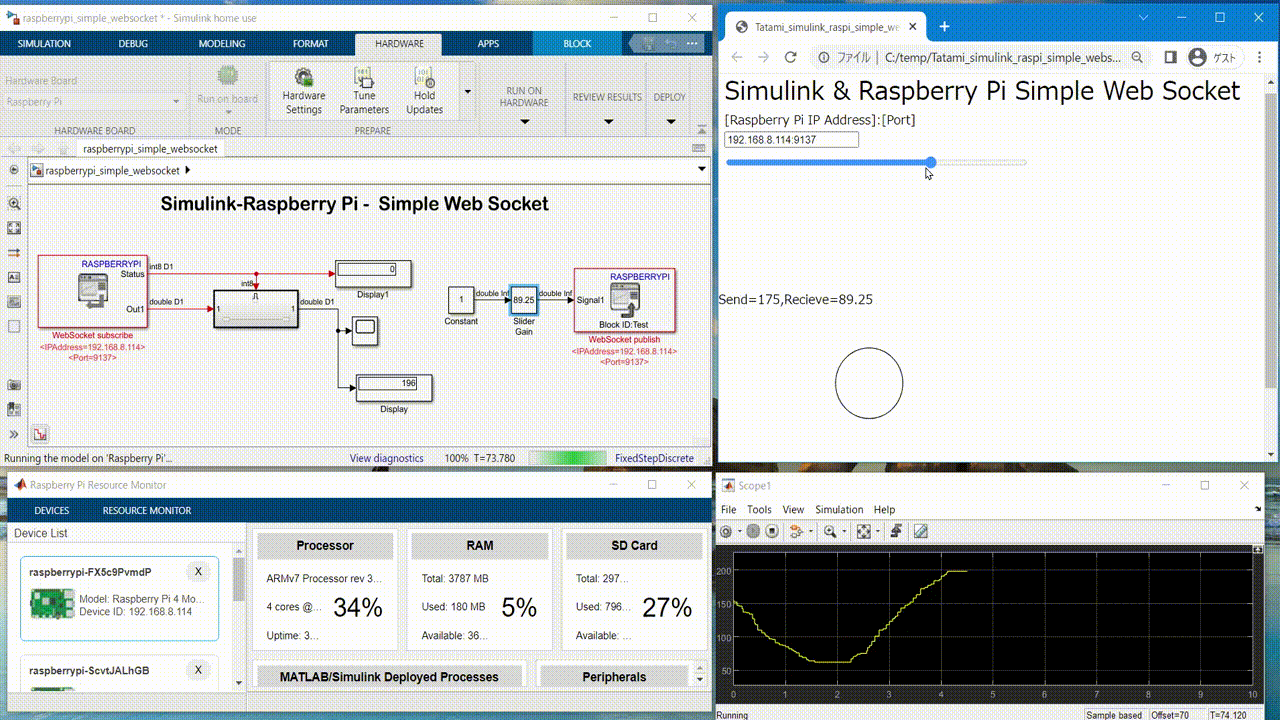Click Scope cursor measurements icon

(921, 531)
